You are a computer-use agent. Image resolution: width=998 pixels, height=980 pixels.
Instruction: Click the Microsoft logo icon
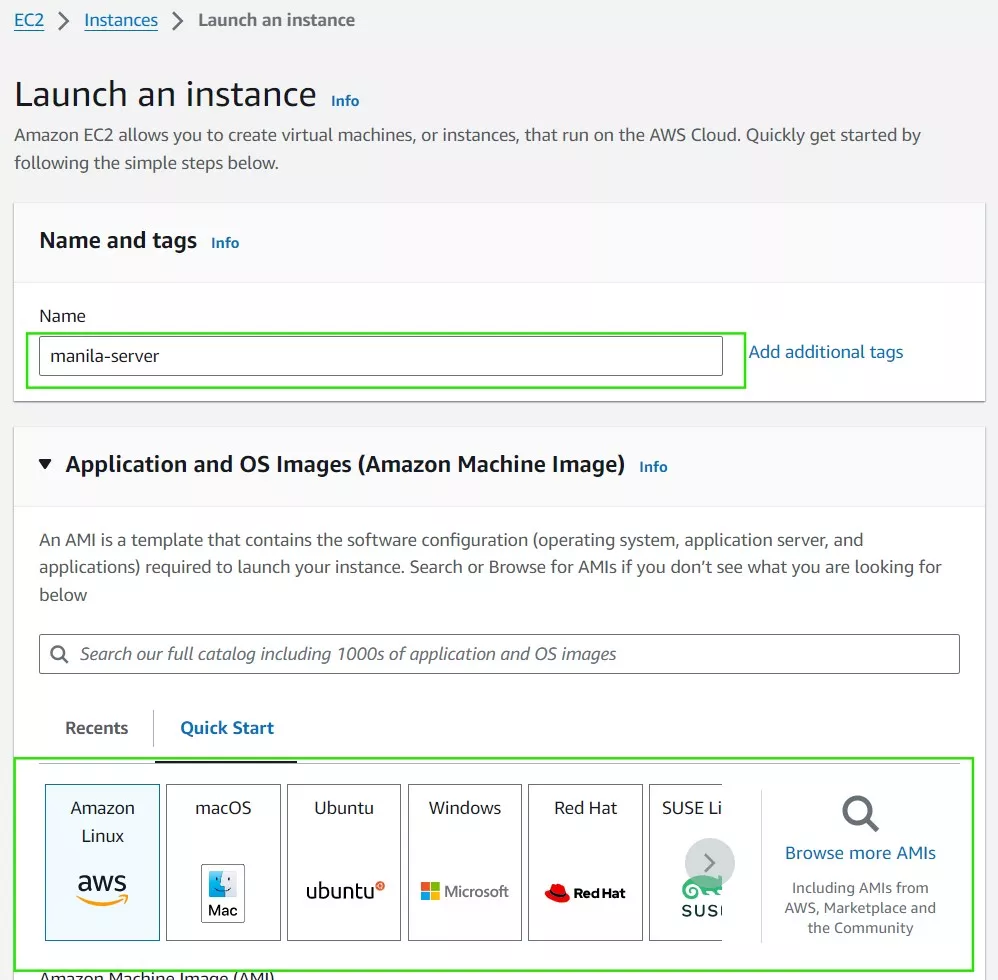coord(465,891)
